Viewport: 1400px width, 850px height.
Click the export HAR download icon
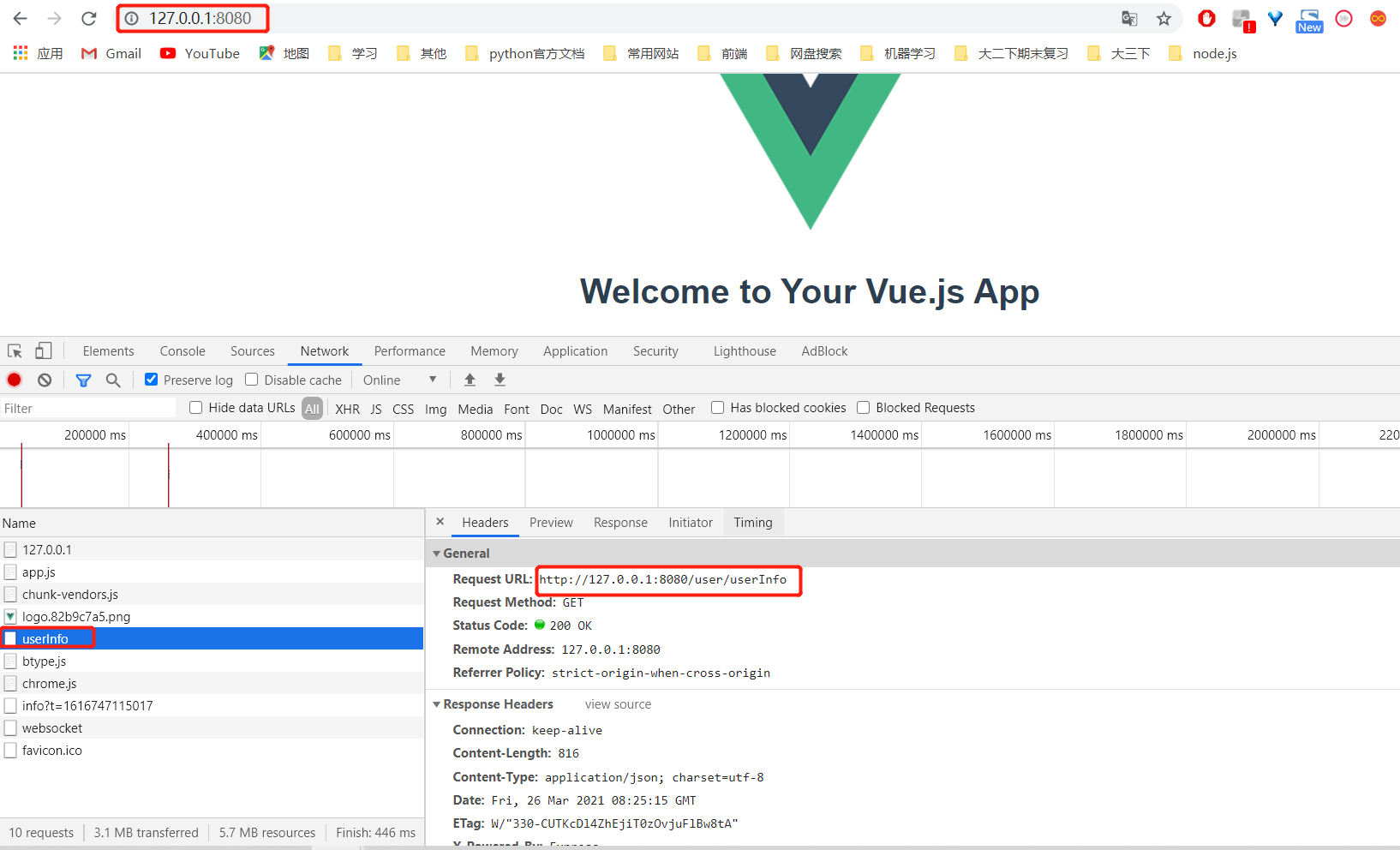coord(500,380)
